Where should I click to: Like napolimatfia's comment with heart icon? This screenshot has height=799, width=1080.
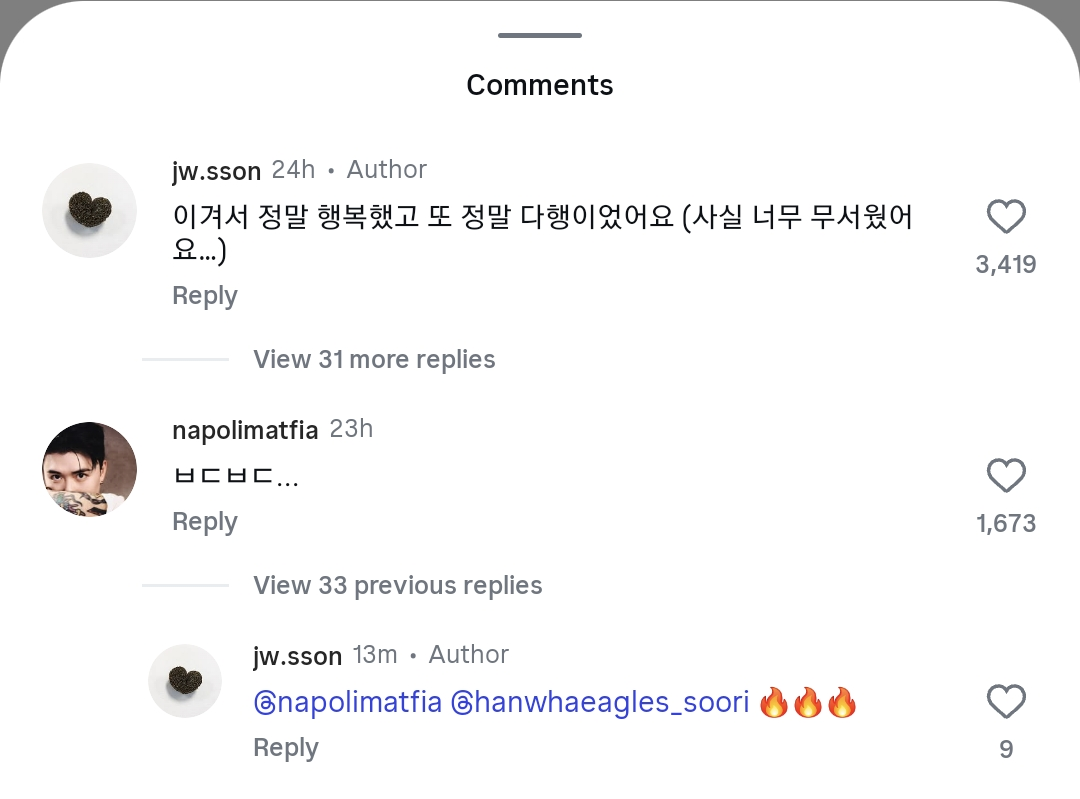point(1006,476)
